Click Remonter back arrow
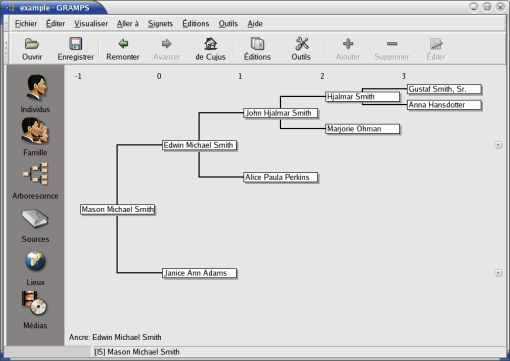 pyautogui.click(x=123, y=49)
